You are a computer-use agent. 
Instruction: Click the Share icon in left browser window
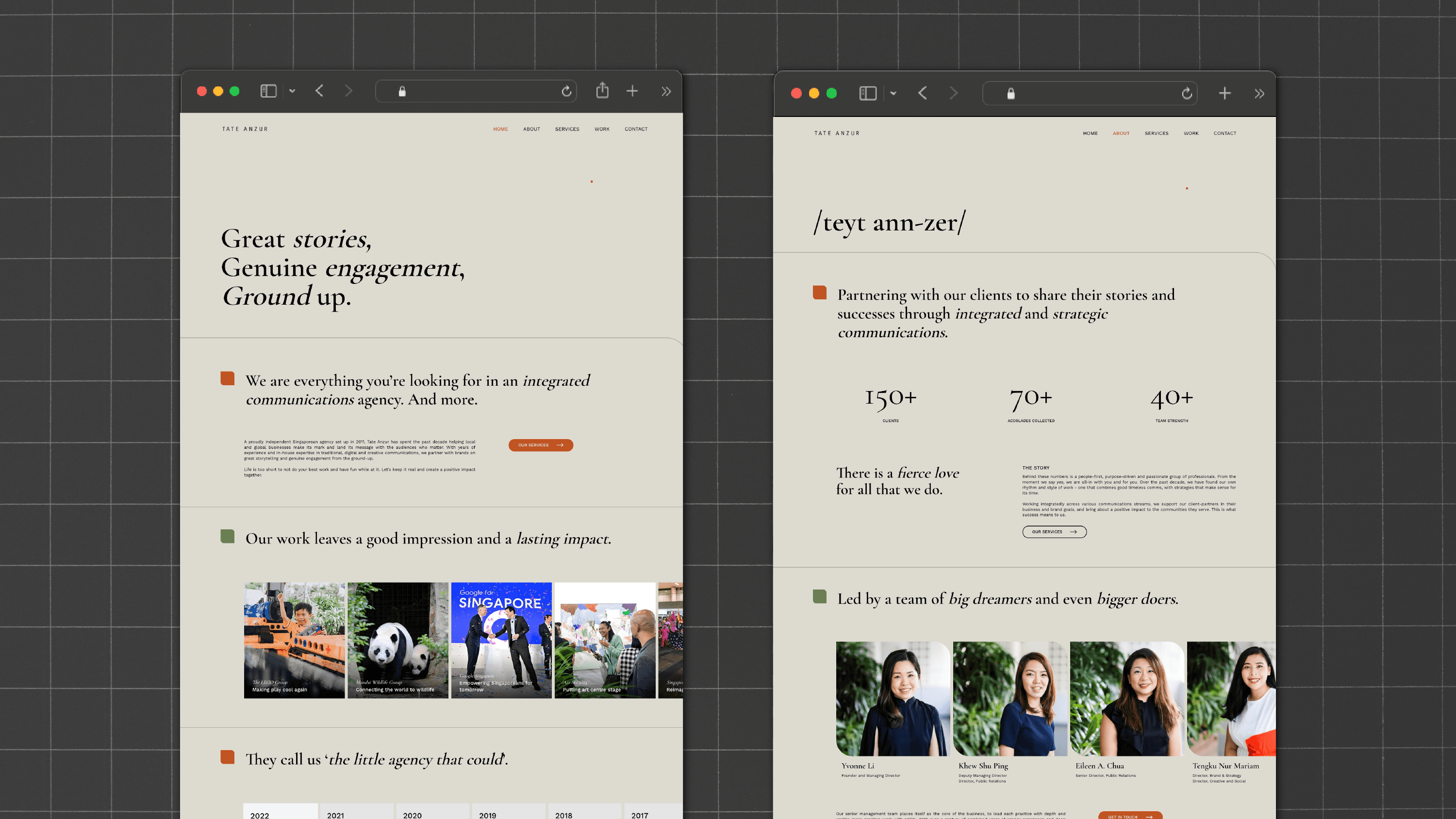tap(602, 90)
